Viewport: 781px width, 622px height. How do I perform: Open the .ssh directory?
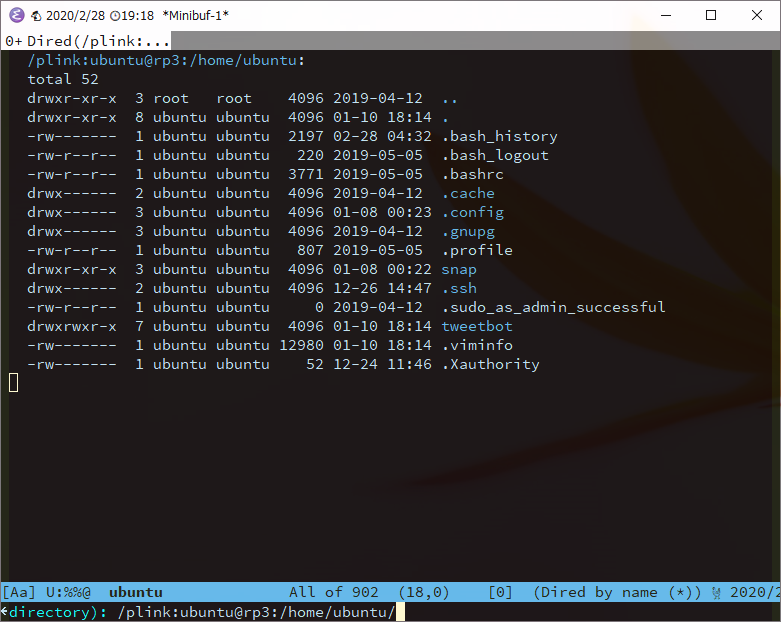tap(459, 288)
